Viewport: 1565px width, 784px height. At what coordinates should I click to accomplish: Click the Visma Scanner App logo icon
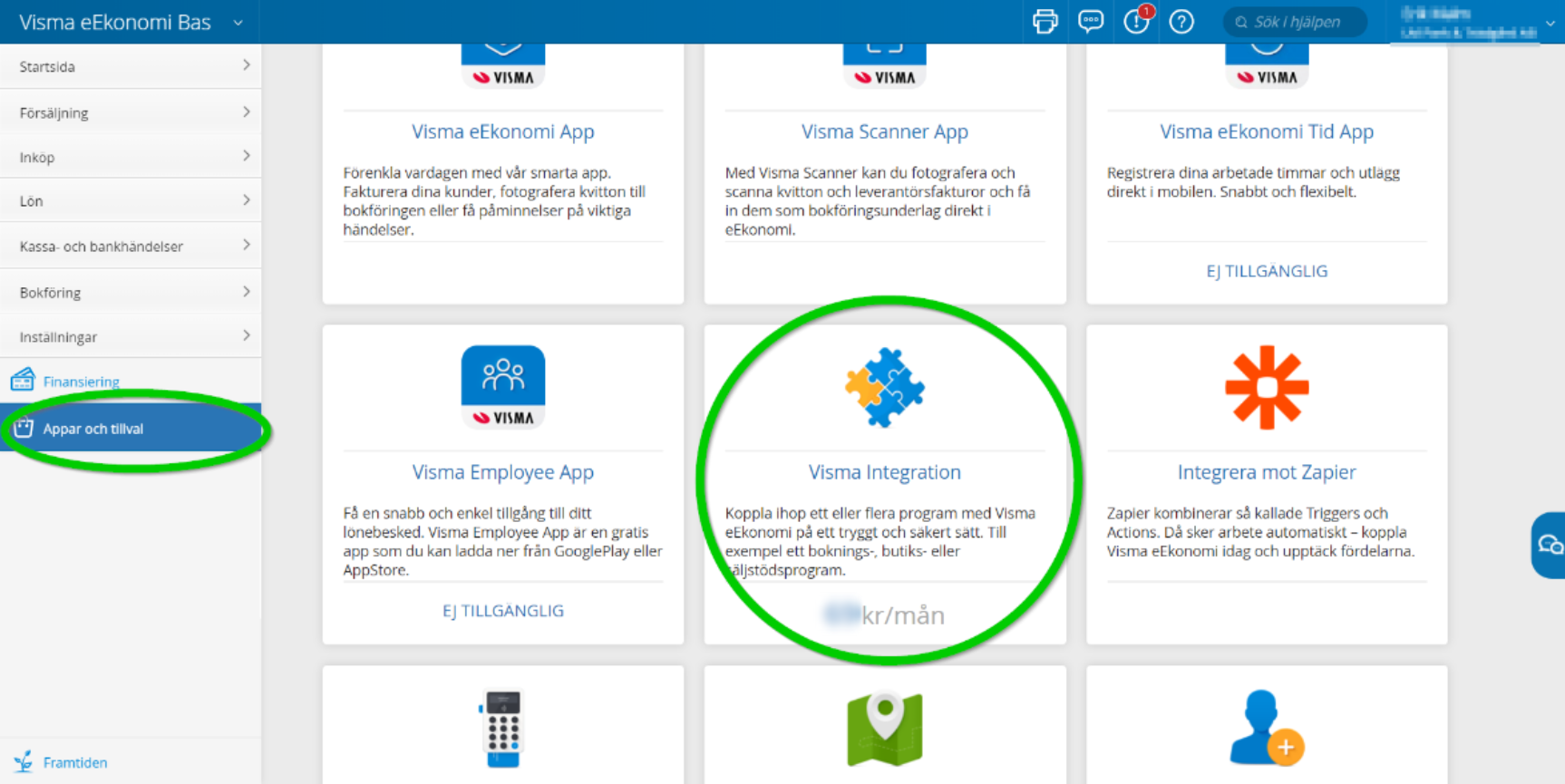point(885,65)
